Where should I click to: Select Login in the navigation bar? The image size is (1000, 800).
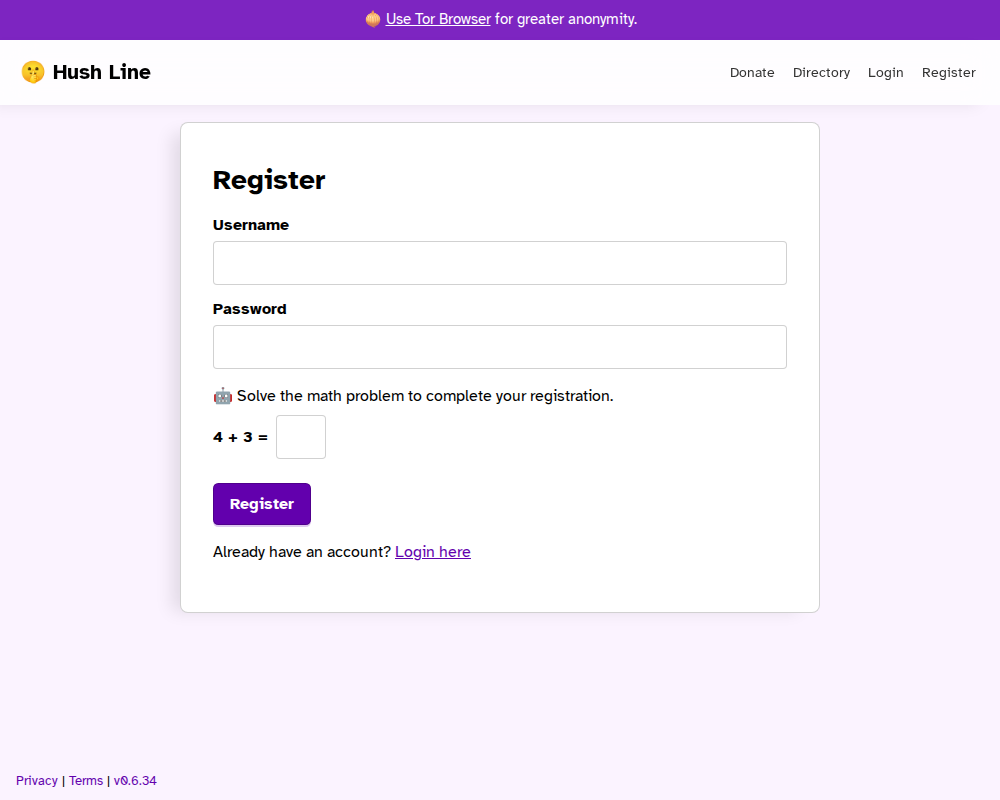(885, 72)
